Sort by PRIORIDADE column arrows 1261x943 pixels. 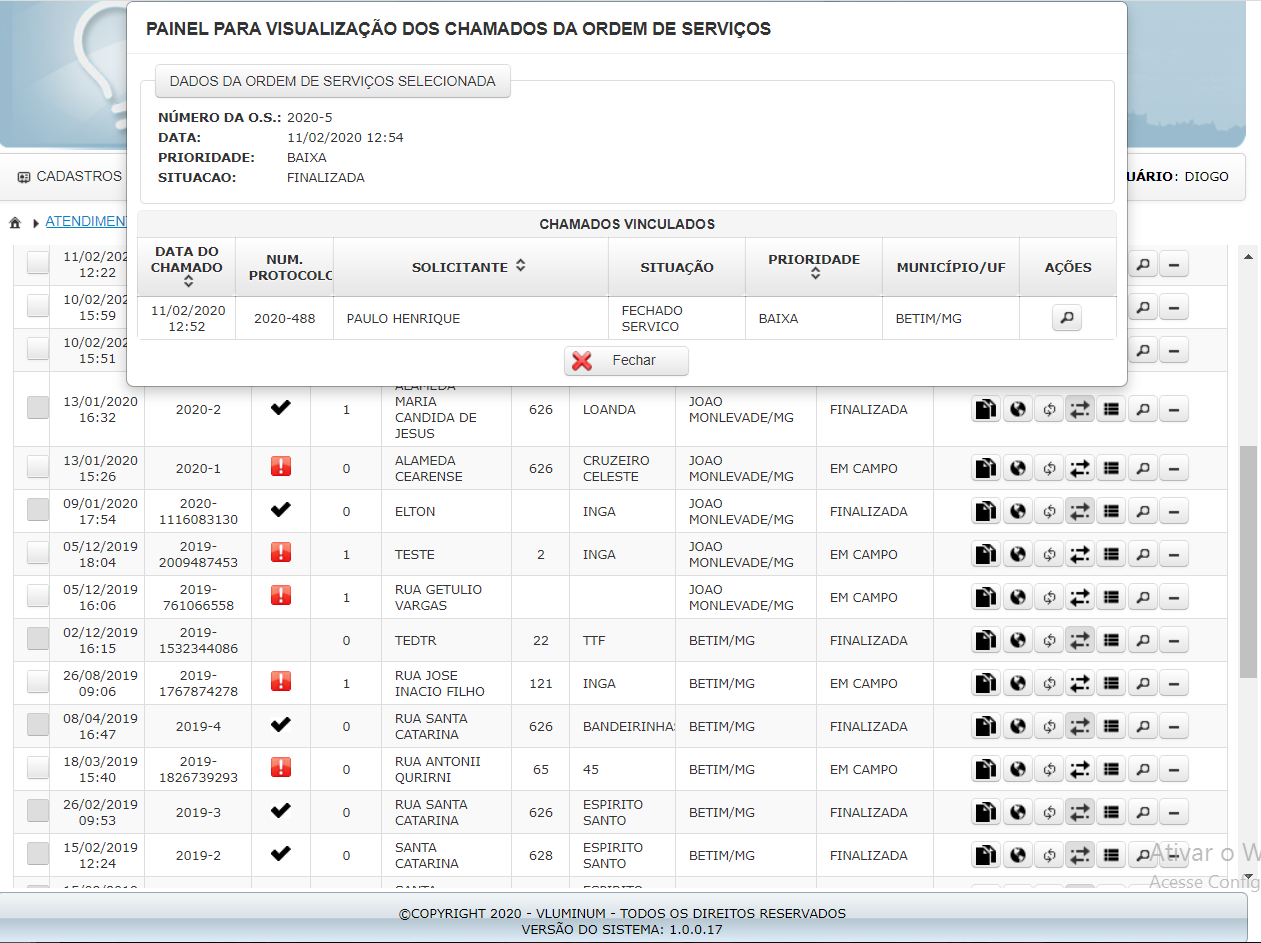[815, 274]
